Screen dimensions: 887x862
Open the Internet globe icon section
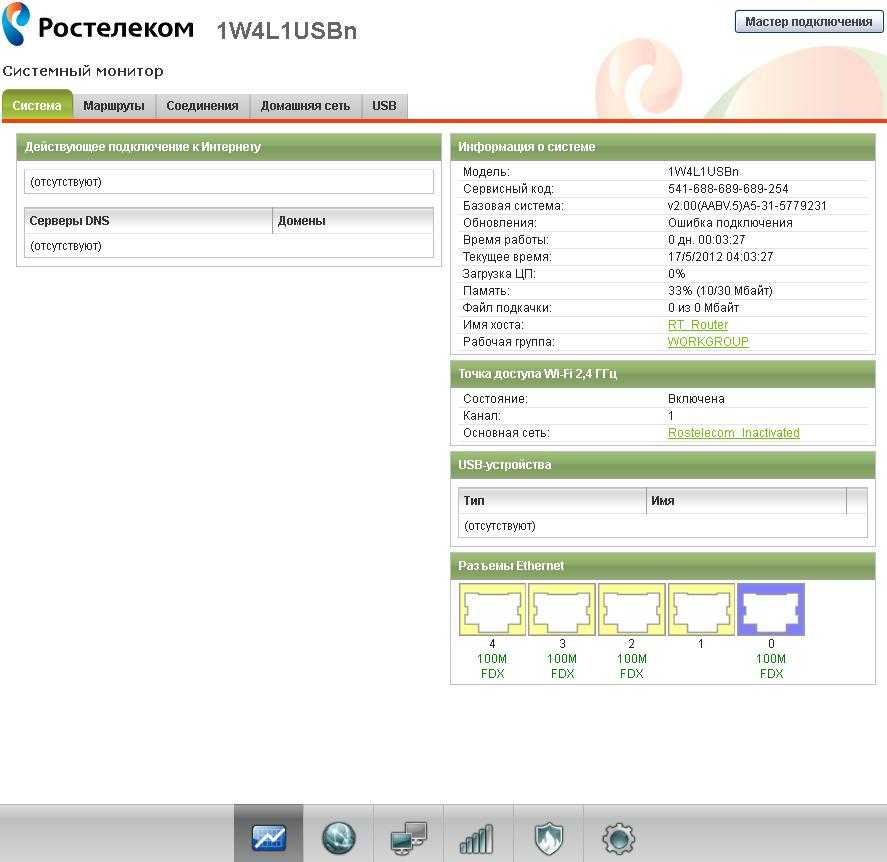tap(339, 836)
